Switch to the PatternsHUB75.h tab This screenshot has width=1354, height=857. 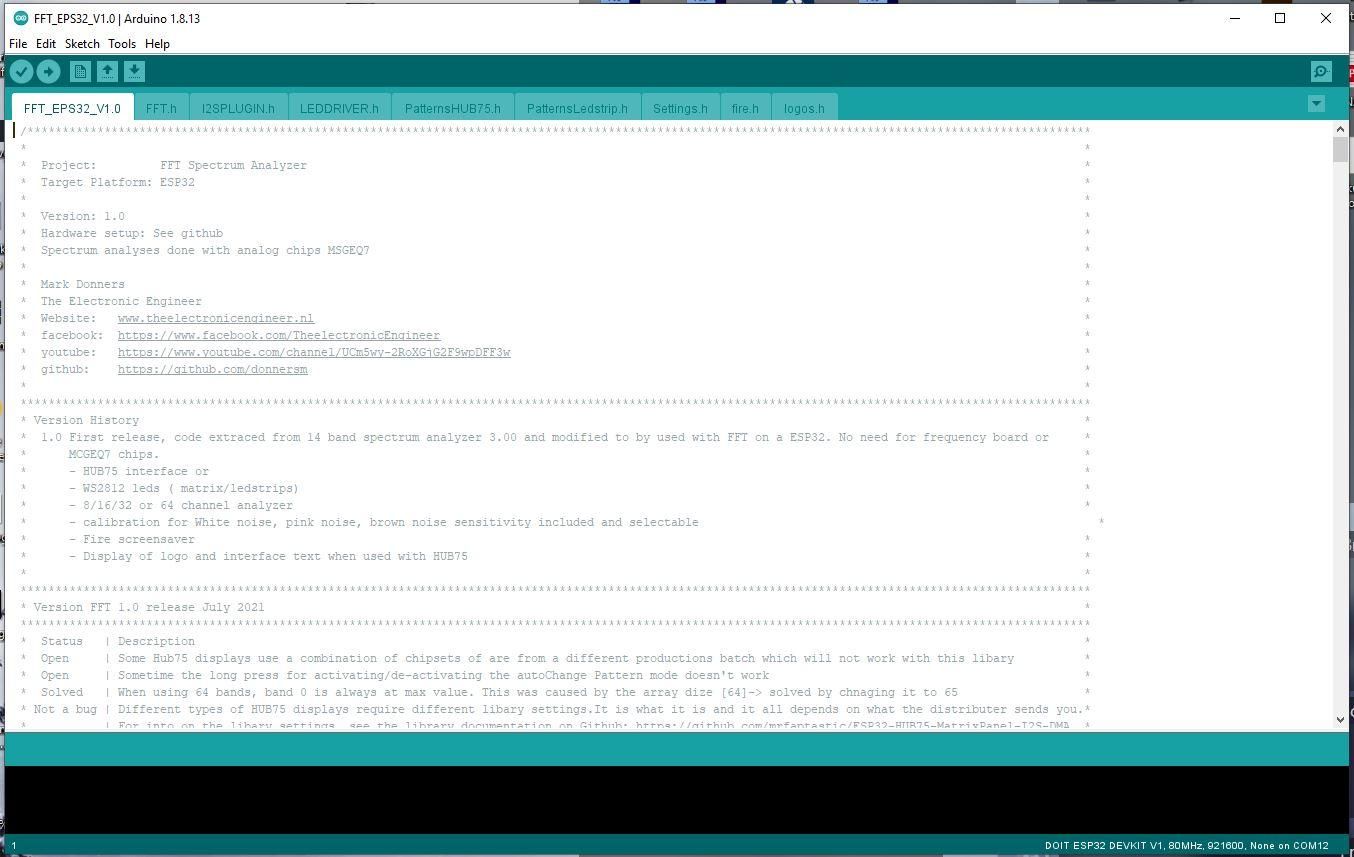pyautogui.click(x=453, y=108)
